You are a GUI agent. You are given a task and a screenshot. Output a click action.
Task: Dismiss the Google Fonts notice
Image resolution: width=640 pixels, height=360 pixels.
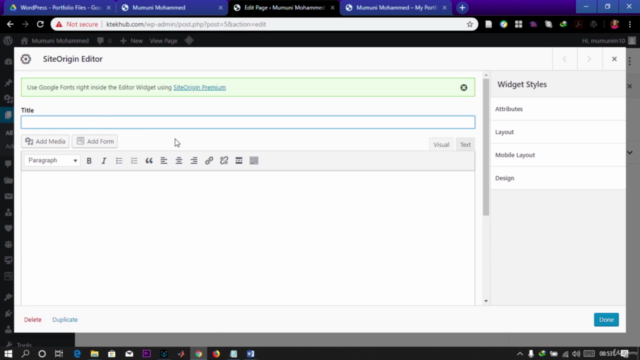pyautogui.click(x=464, y=87)
